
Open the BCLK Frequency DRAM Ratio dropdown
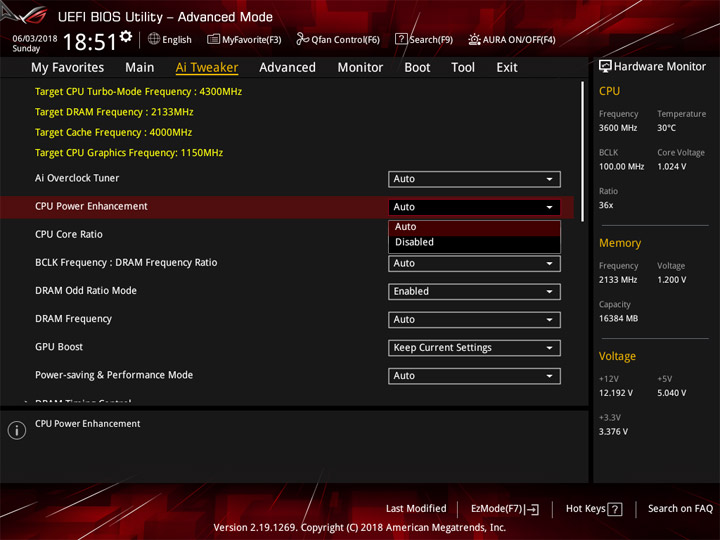[x=474, y=264]
